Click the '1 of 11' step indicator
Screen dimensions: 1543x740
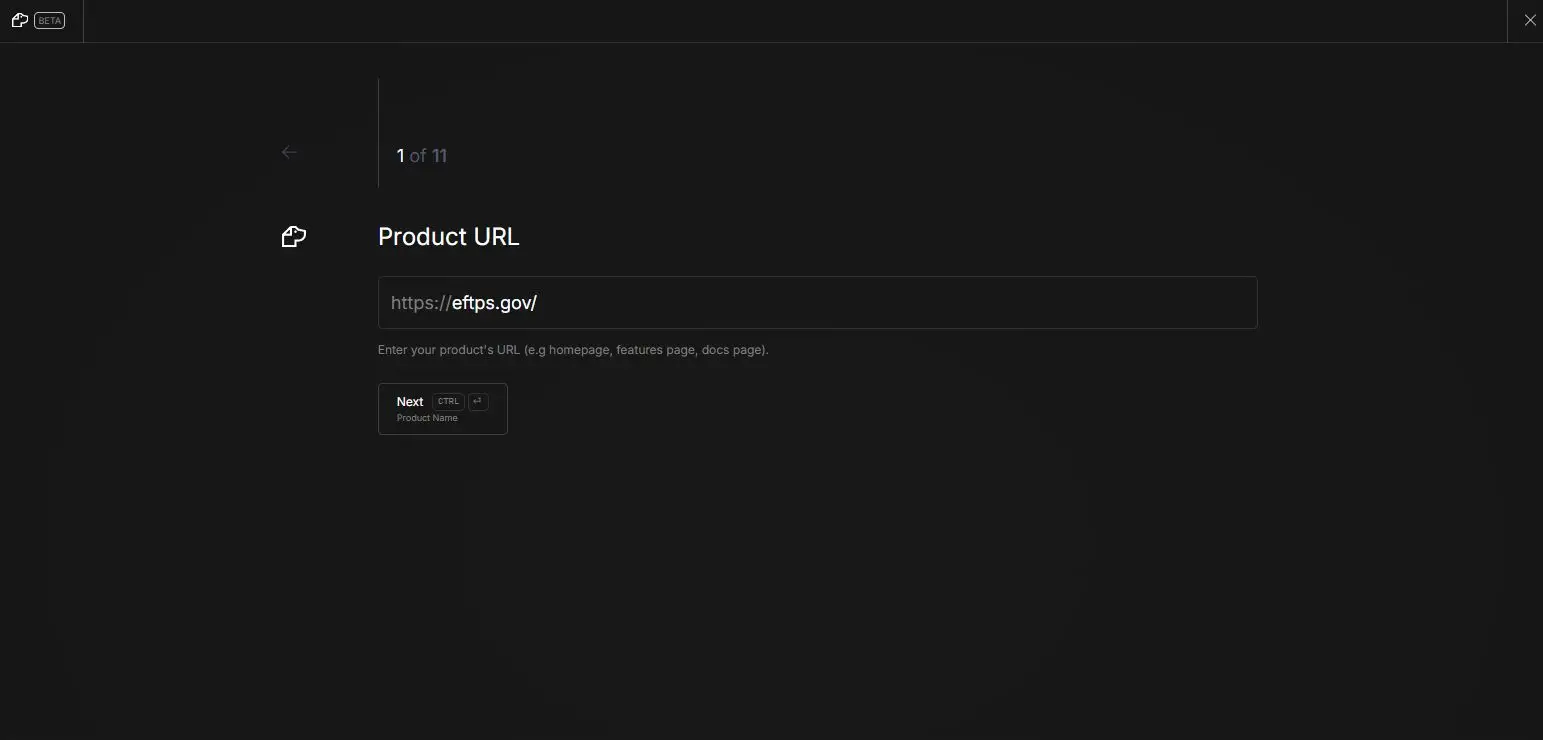click(422, 156)
